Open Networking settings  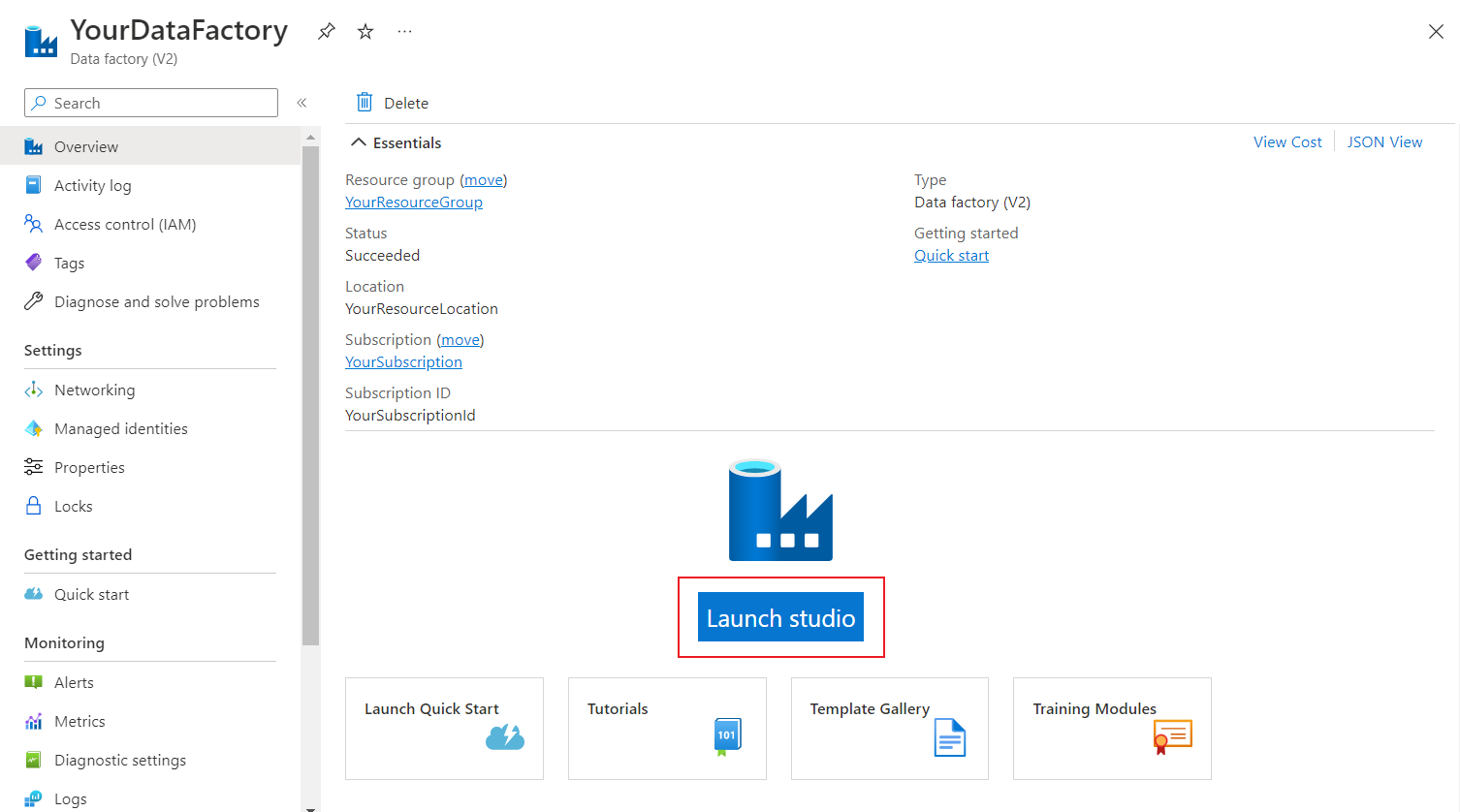click(x=92, y=390)
